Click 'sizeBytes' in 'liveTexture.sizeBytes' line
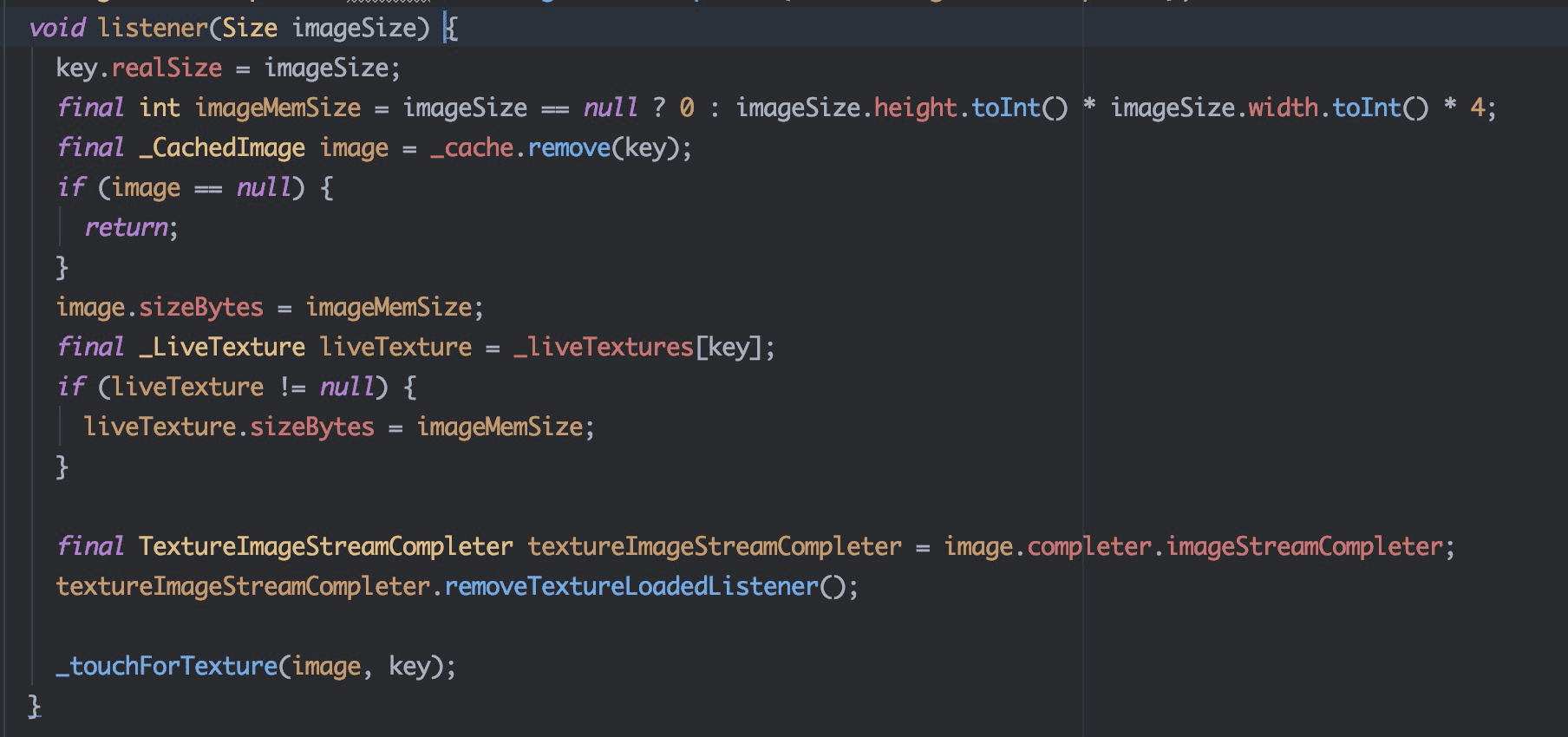This screenshot has height=737, width=1568. [x=312, y=427]
